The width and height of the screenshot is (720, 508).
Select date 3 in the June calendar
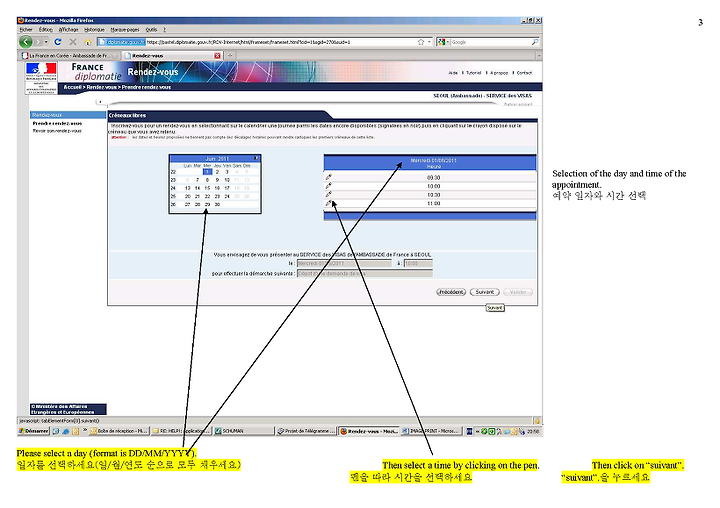(x=227, y=172)
